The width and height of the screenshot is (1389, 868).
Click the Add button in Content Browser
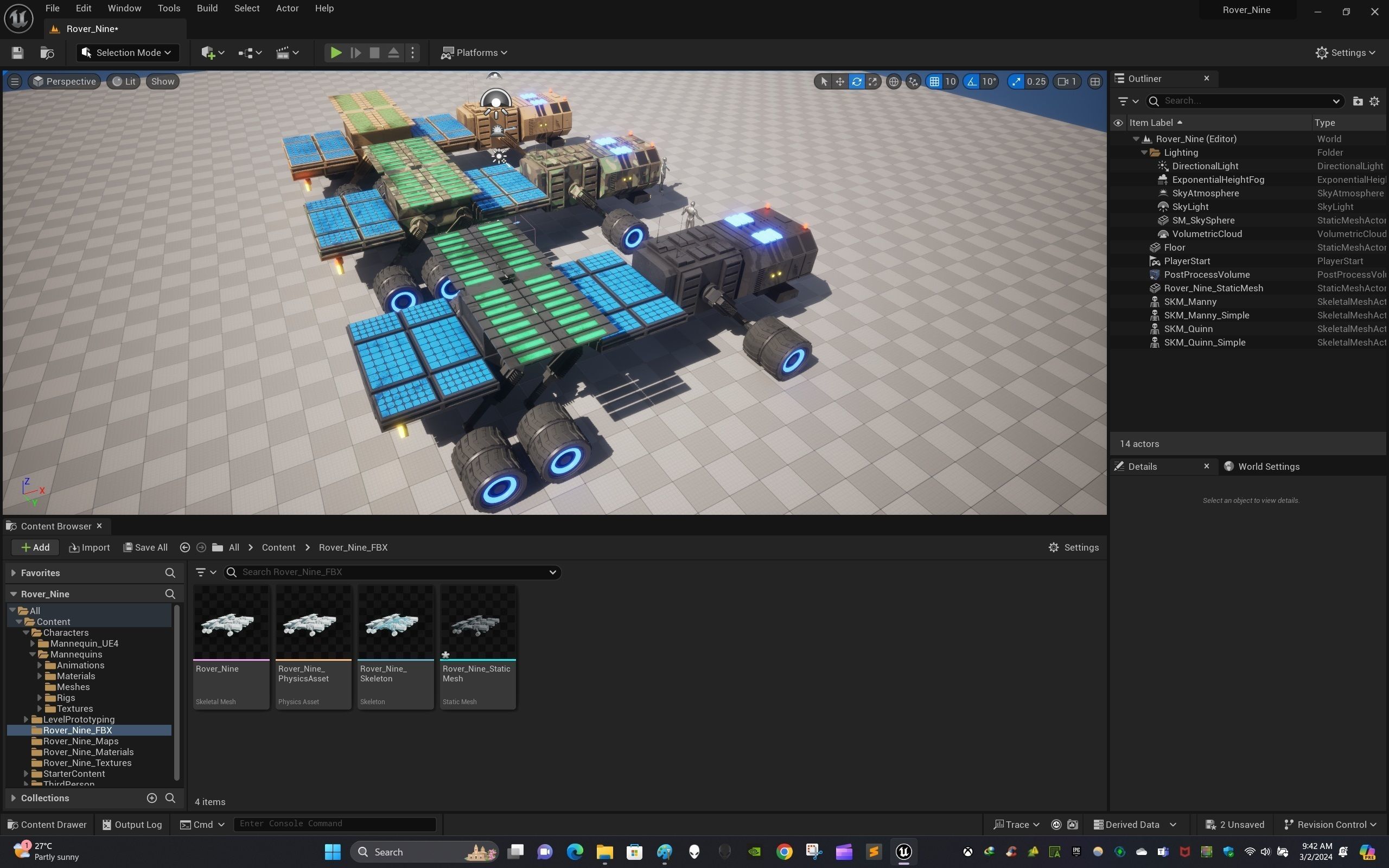point(35,548)
